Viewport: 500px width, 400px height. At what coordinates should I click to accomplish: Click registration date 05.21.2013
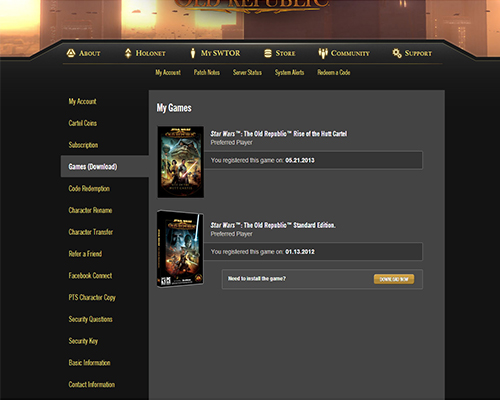pos(300,160)
